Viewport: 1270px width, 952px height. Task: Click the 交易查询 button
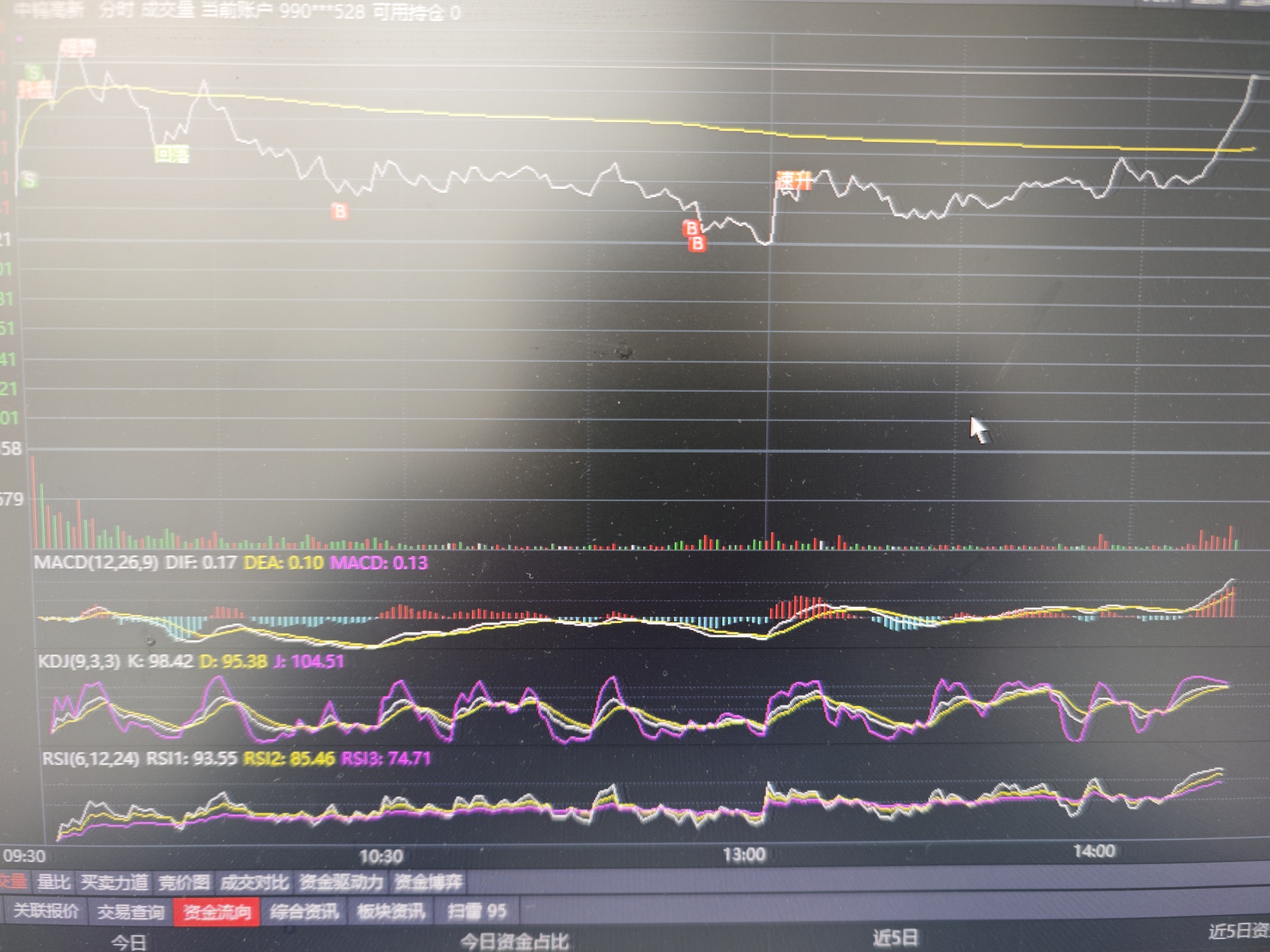[131, 912]
